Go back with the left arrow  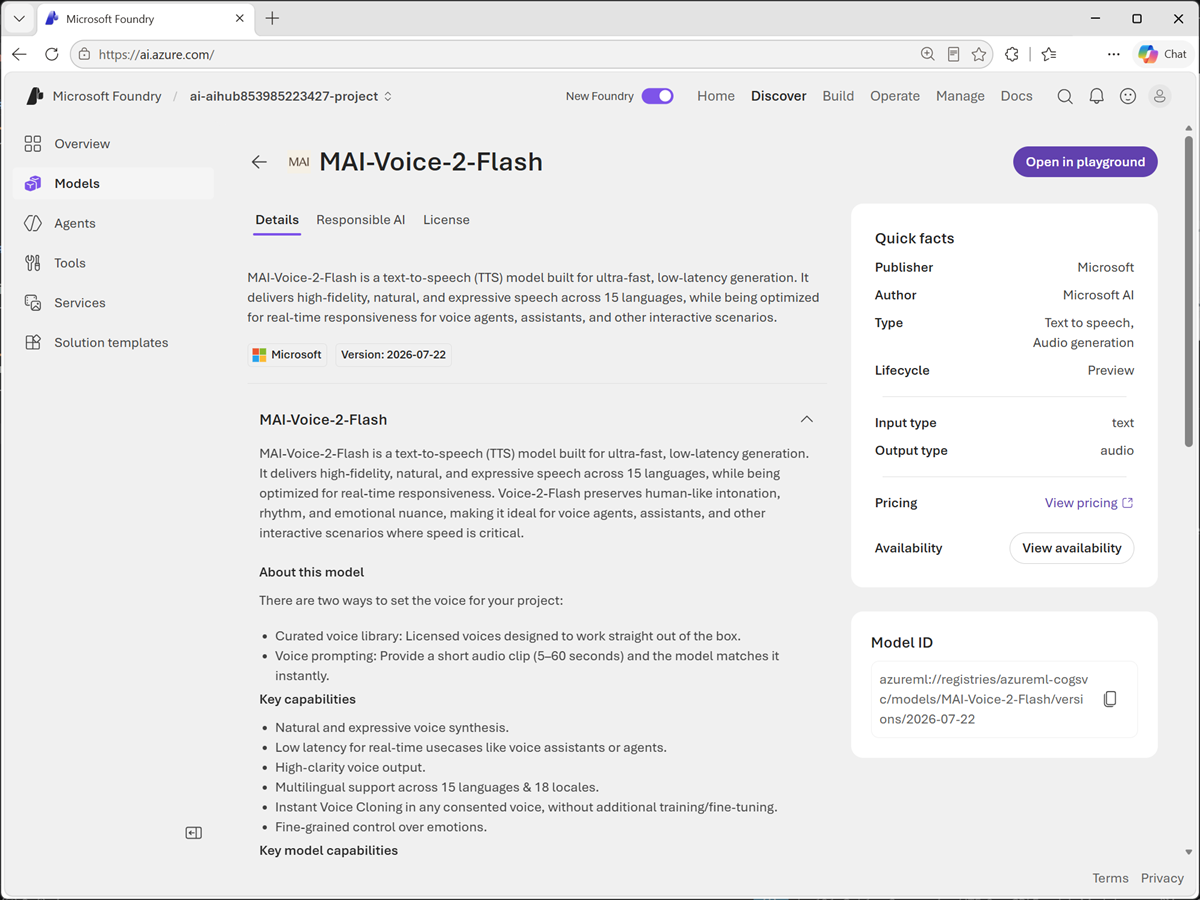259,162
